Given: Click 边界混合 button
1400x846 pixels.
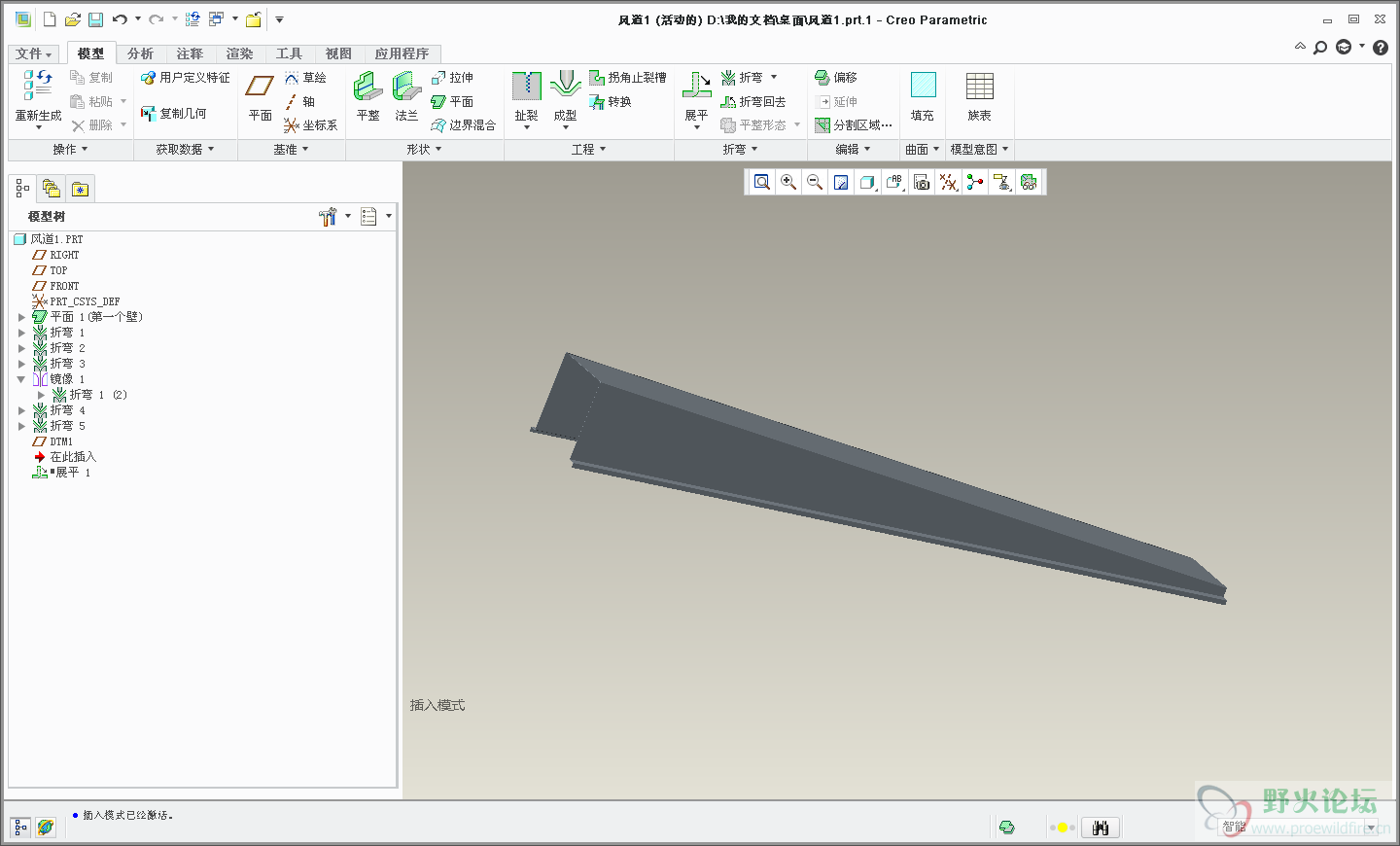Looking at the screenshot, I should pos(464,125).
